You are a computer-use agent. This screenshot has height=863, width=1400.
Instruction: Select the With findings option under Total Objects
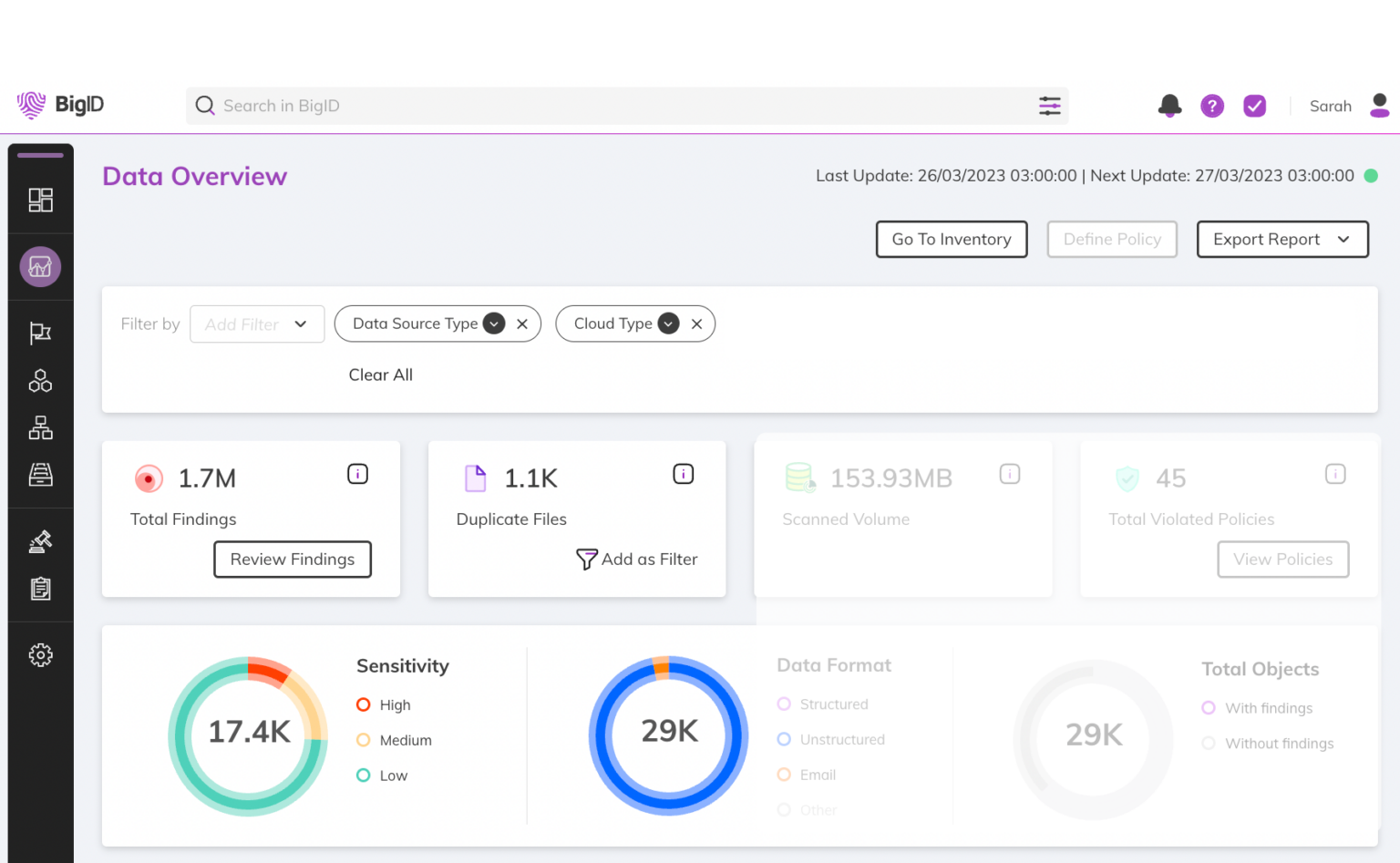1210,707
